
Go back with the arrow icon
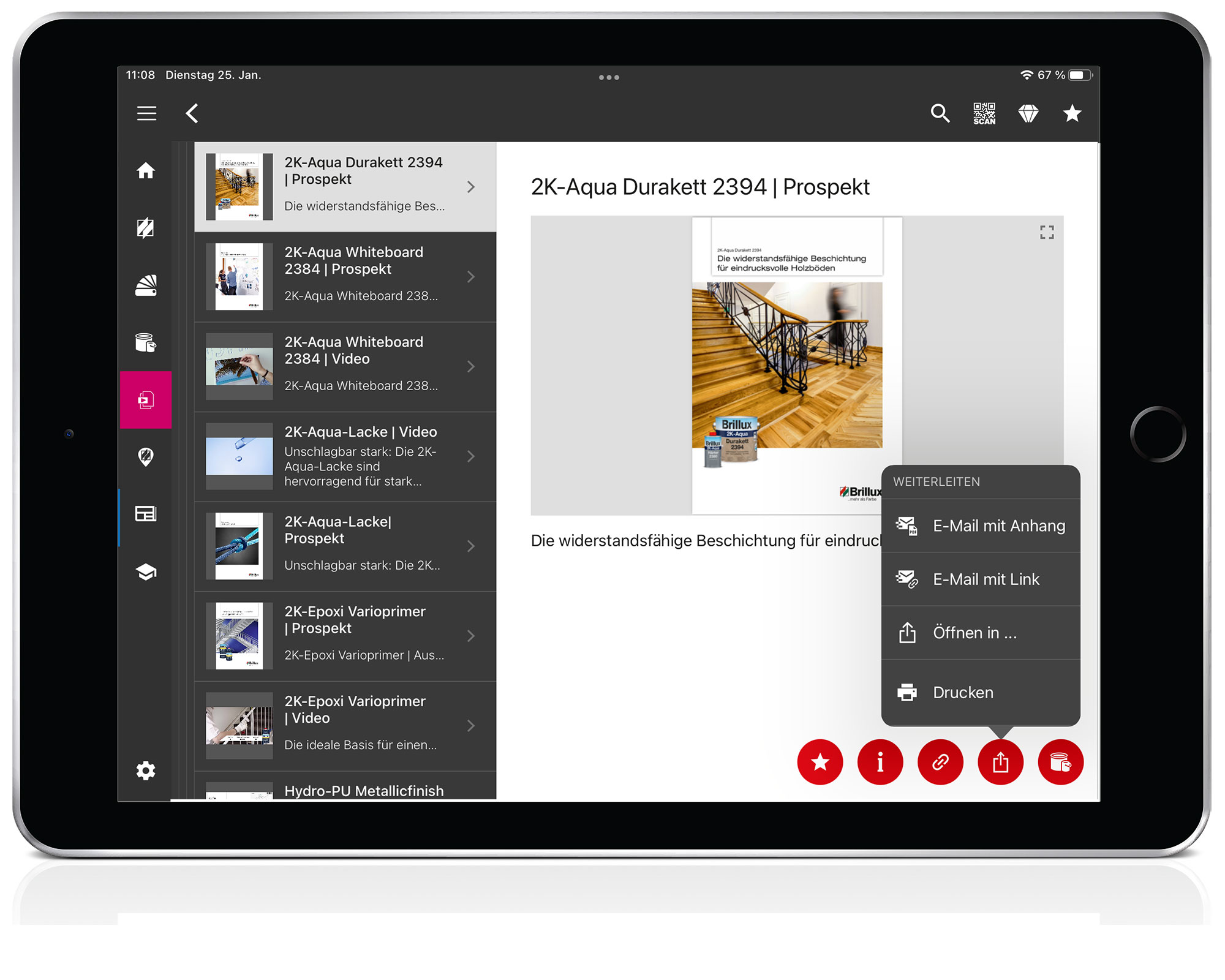[x=192, y=113]
